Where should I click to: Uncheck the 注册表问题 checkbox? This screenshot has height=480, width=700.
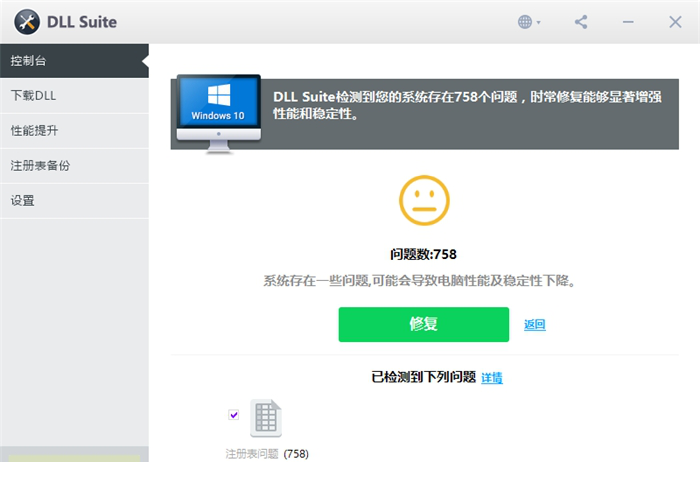point(233,415)
